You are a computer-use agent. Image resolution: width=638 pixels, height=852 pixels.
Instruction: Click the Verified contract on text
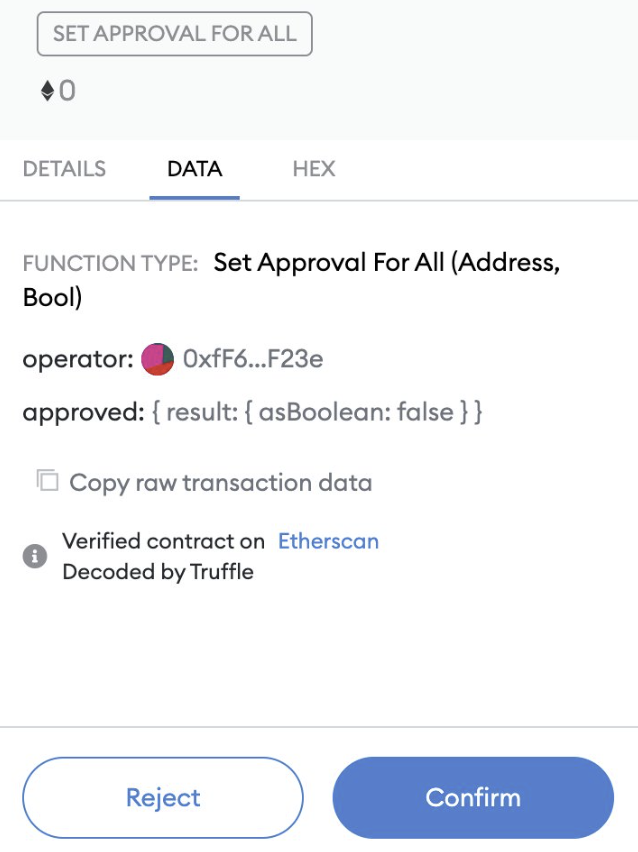(163, 542)
